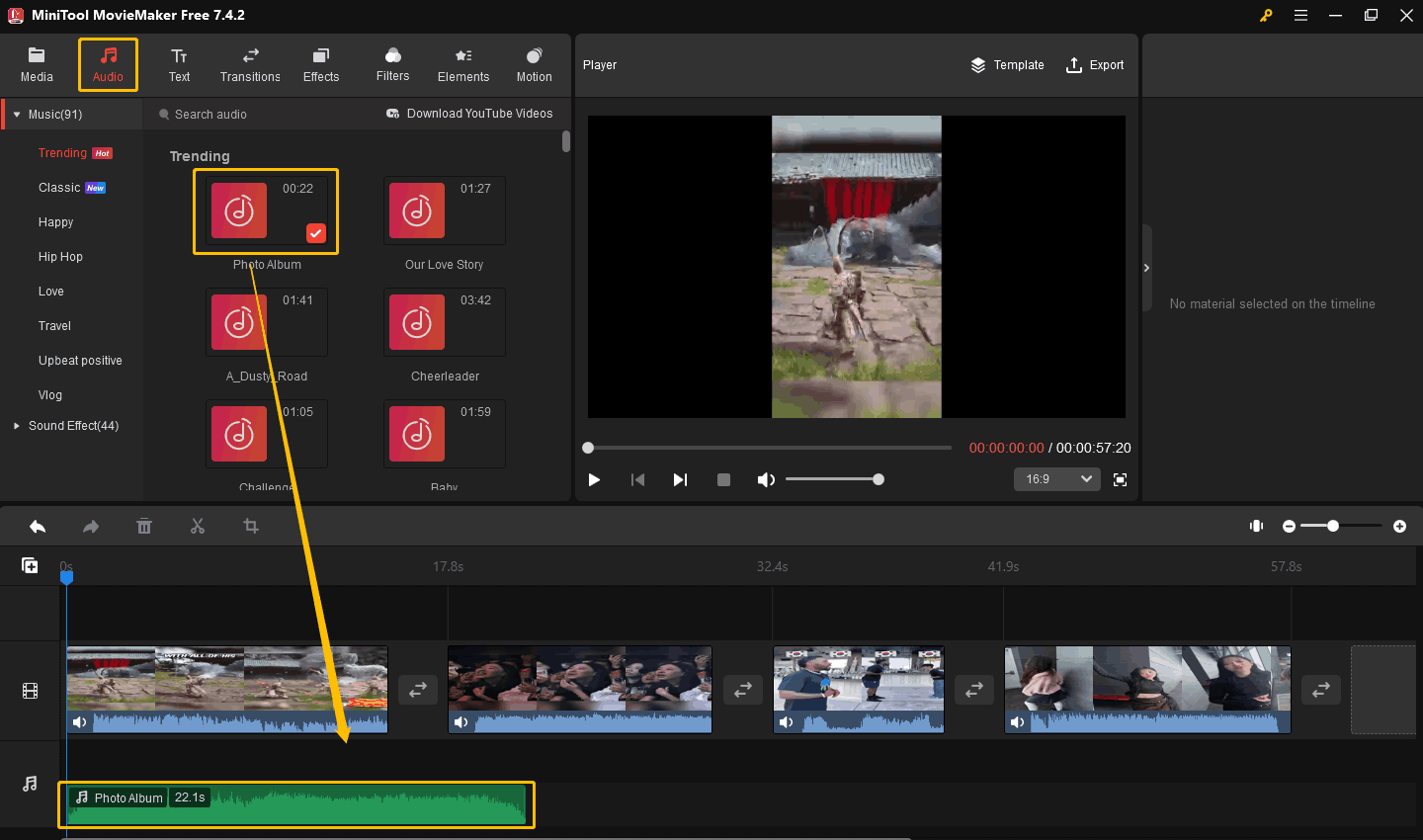
Task: Mute the second video clip audio
Action: point(460,722)
